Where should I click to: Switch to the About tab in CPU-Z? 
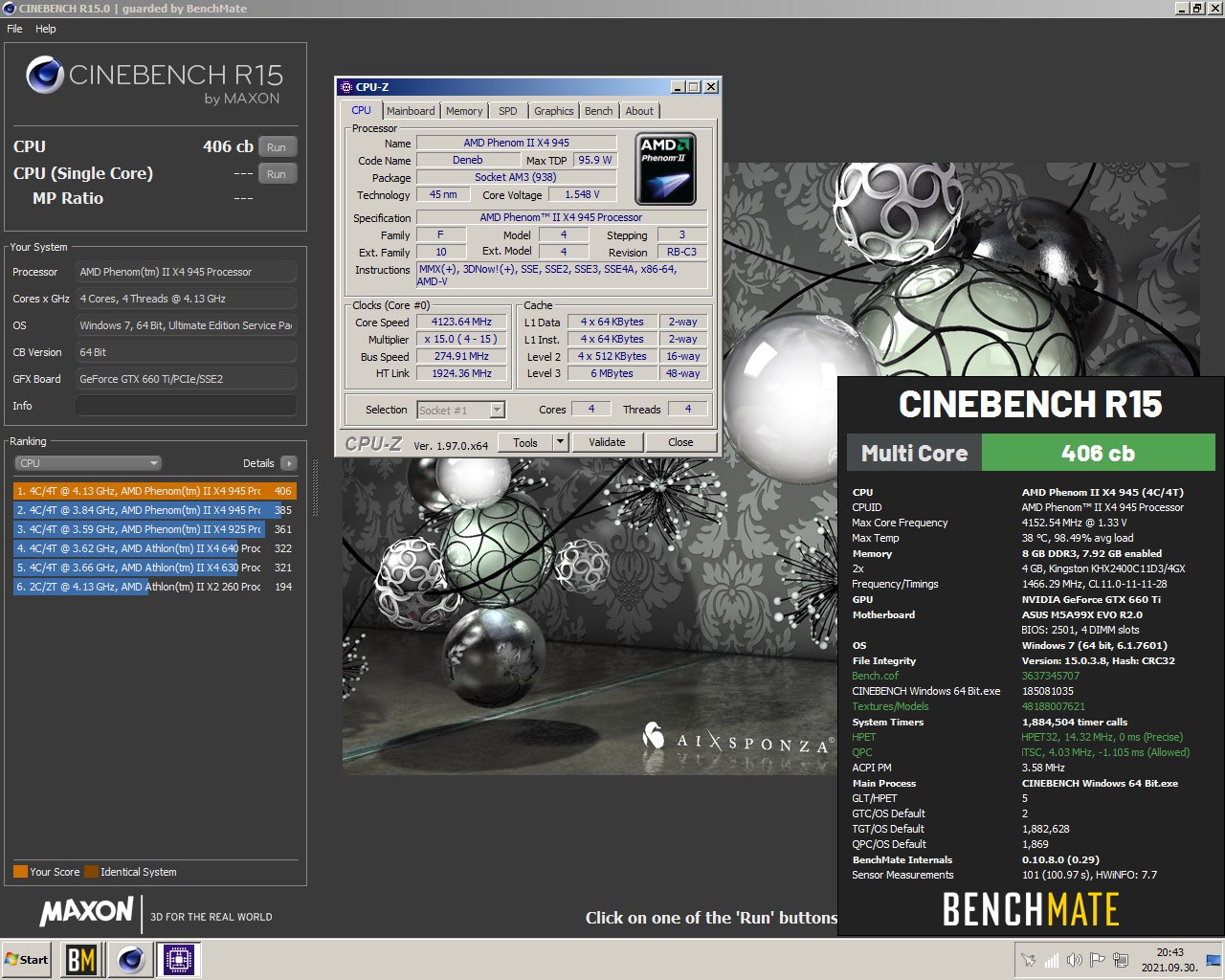(639, 111)
